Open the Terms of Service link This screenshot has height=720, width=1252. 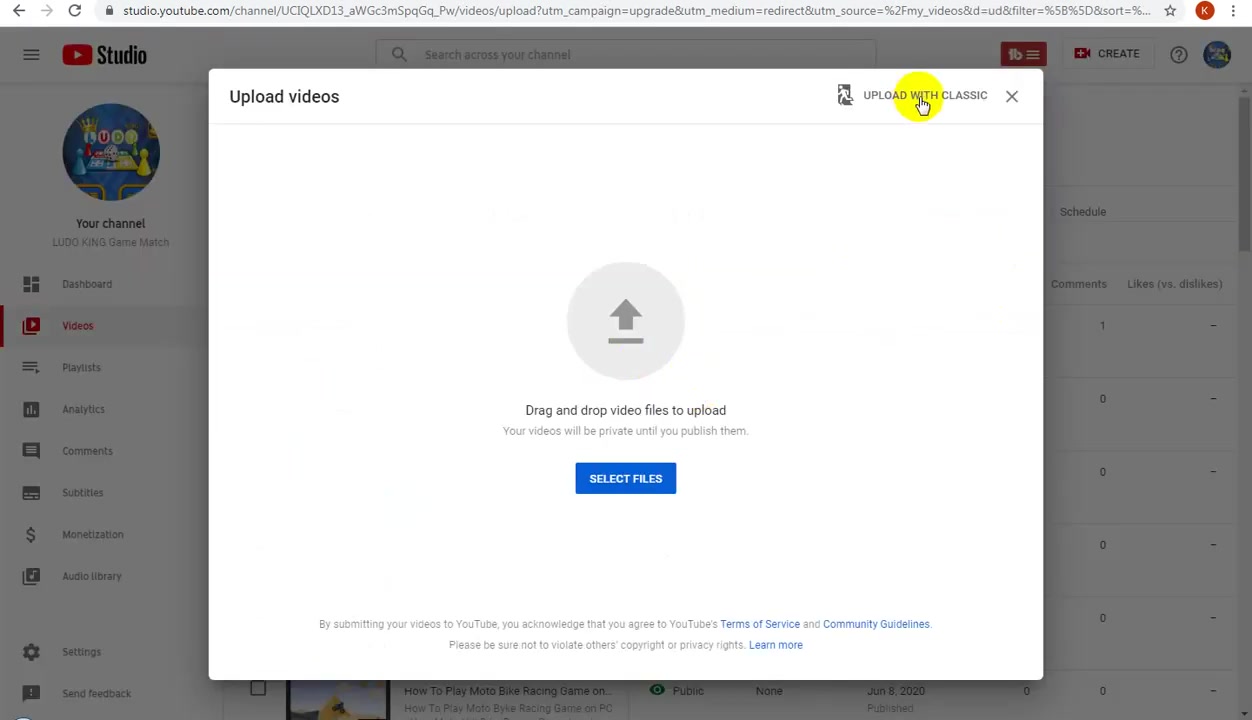pos(760,624)
